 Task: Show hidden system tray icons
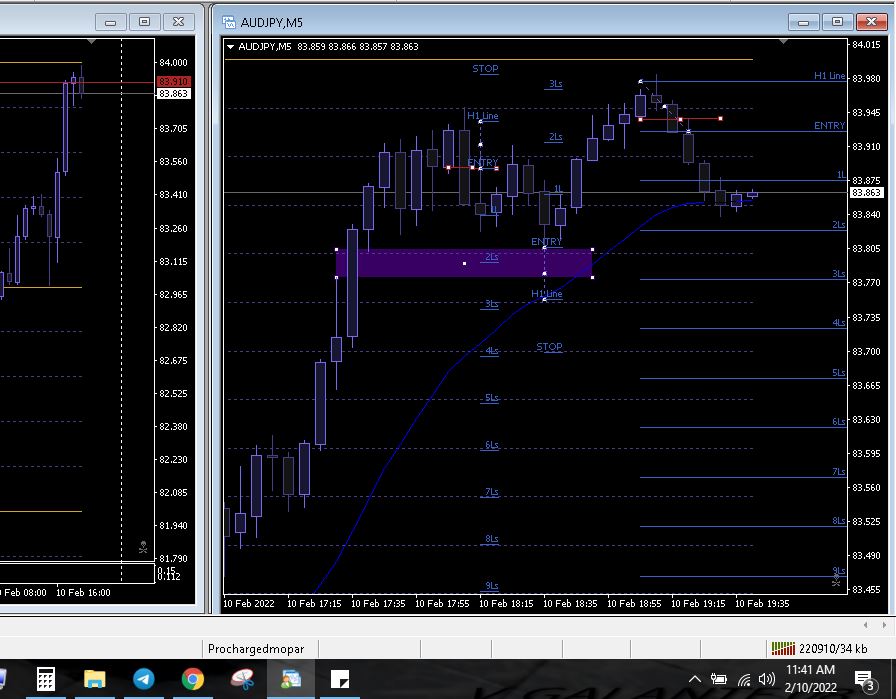click(x=694, y=679)
